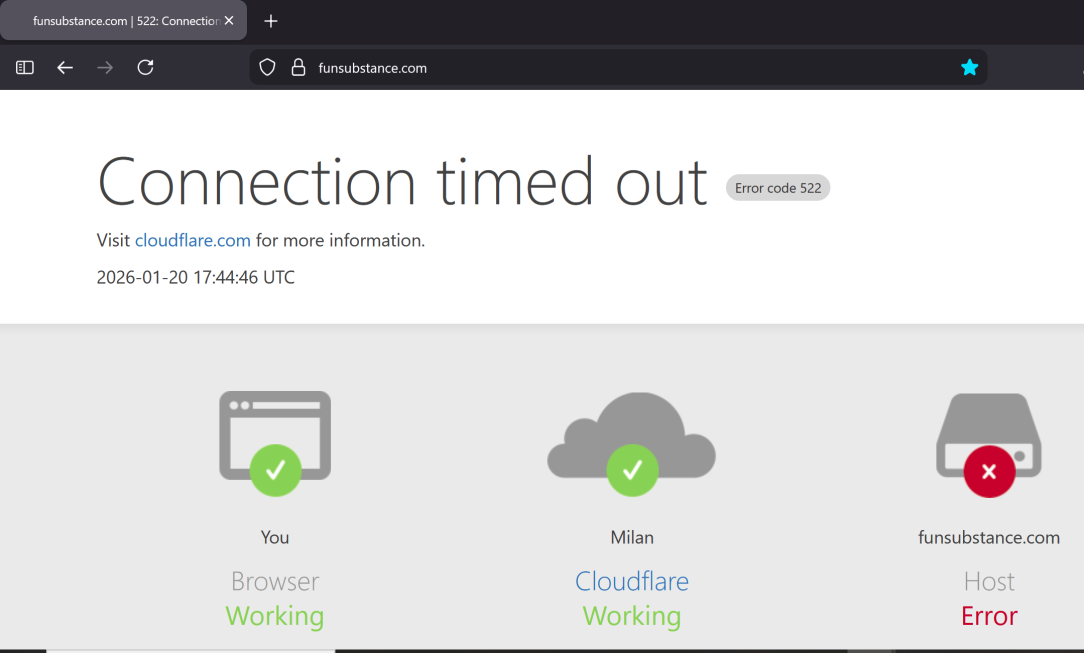The image size is (1084, 653).
Task: Click 'Working' status under Browser
Action: (x=275, y=616)
